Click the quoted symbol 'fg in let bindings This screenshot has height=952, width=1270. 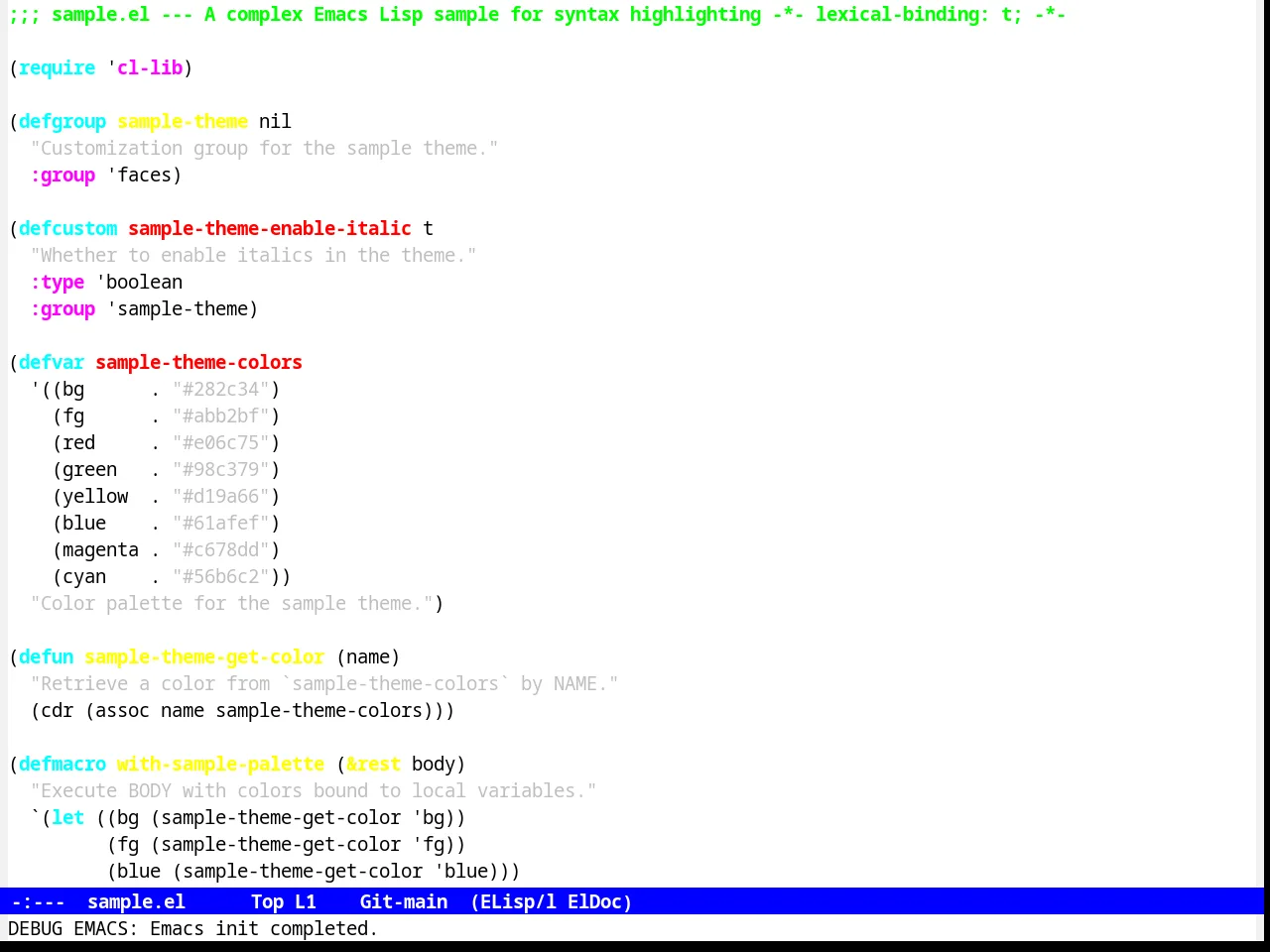point(428,844)
